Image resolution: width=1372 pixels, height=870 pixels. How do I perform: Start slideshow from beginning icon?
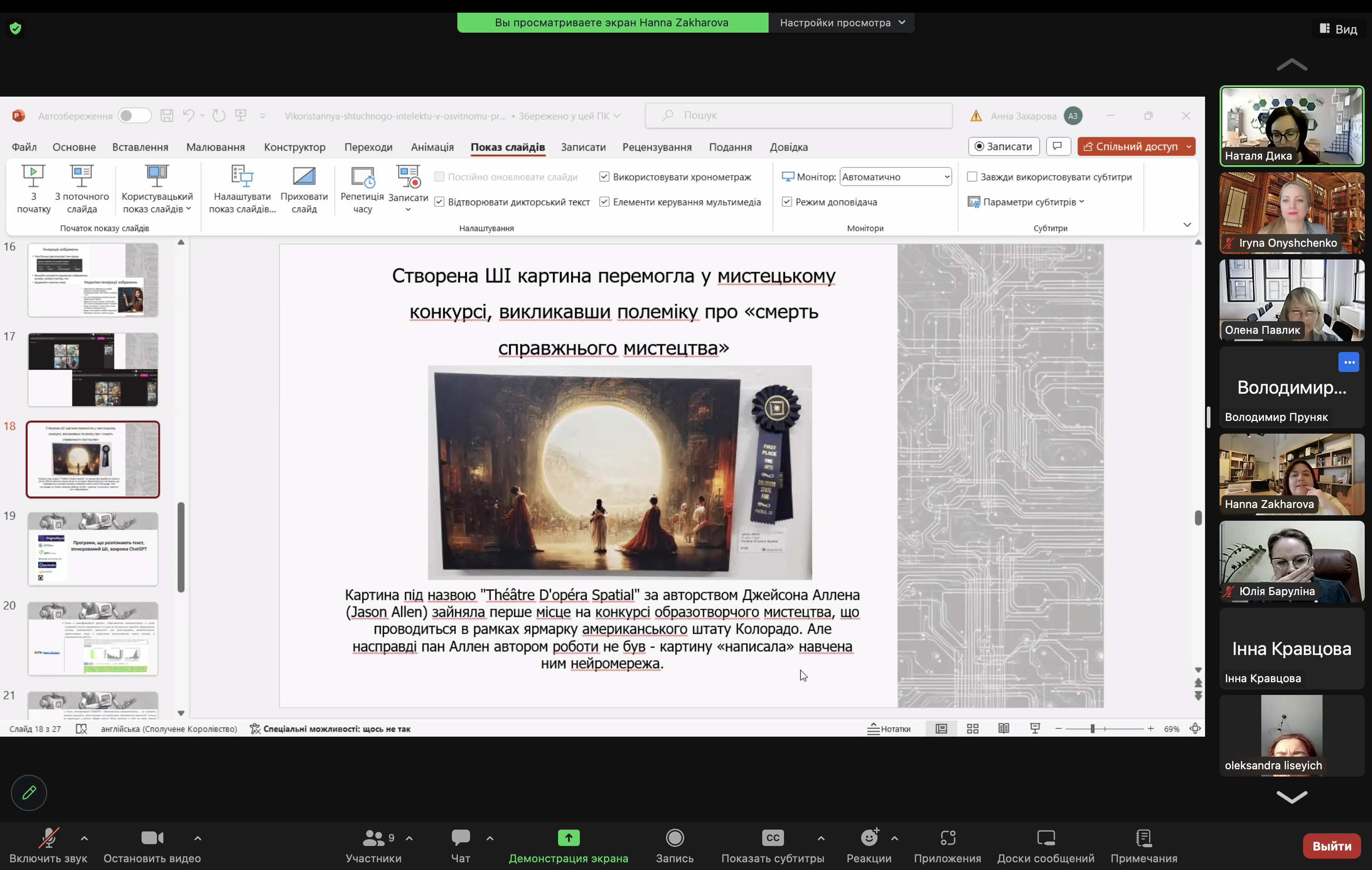[x=33, y=176]
